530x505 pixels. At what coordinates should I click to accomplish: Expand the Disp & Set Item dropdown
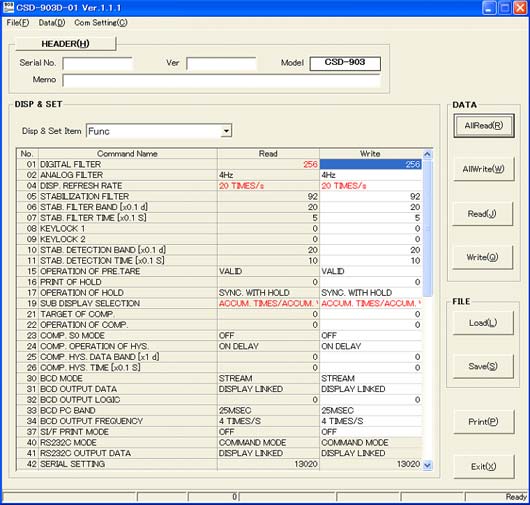(x=226, y=131)
